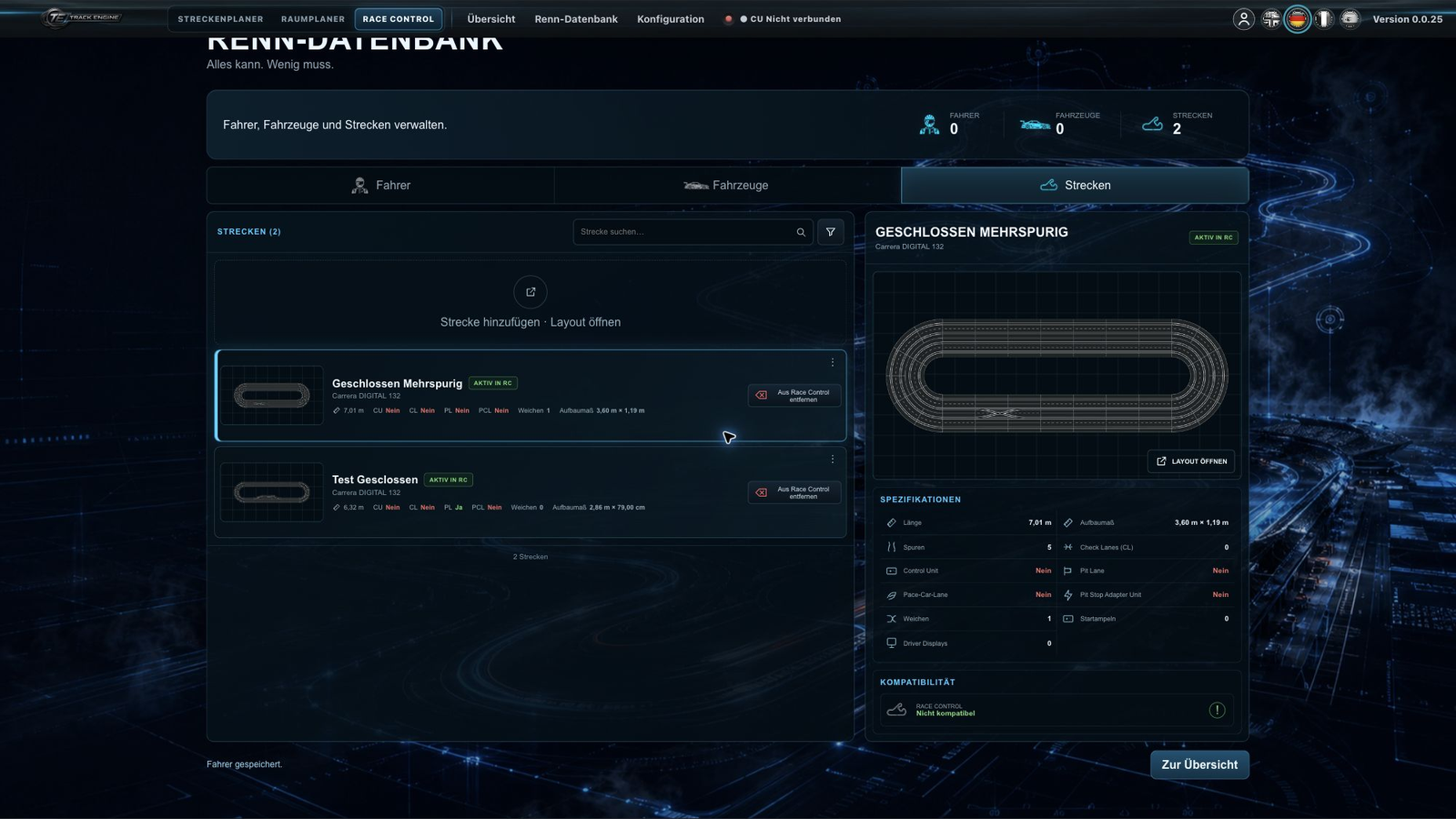Switch to the Fahrzeuge tab
Viewport: 1456px width, 819px height.
click(x=727, y=186)
